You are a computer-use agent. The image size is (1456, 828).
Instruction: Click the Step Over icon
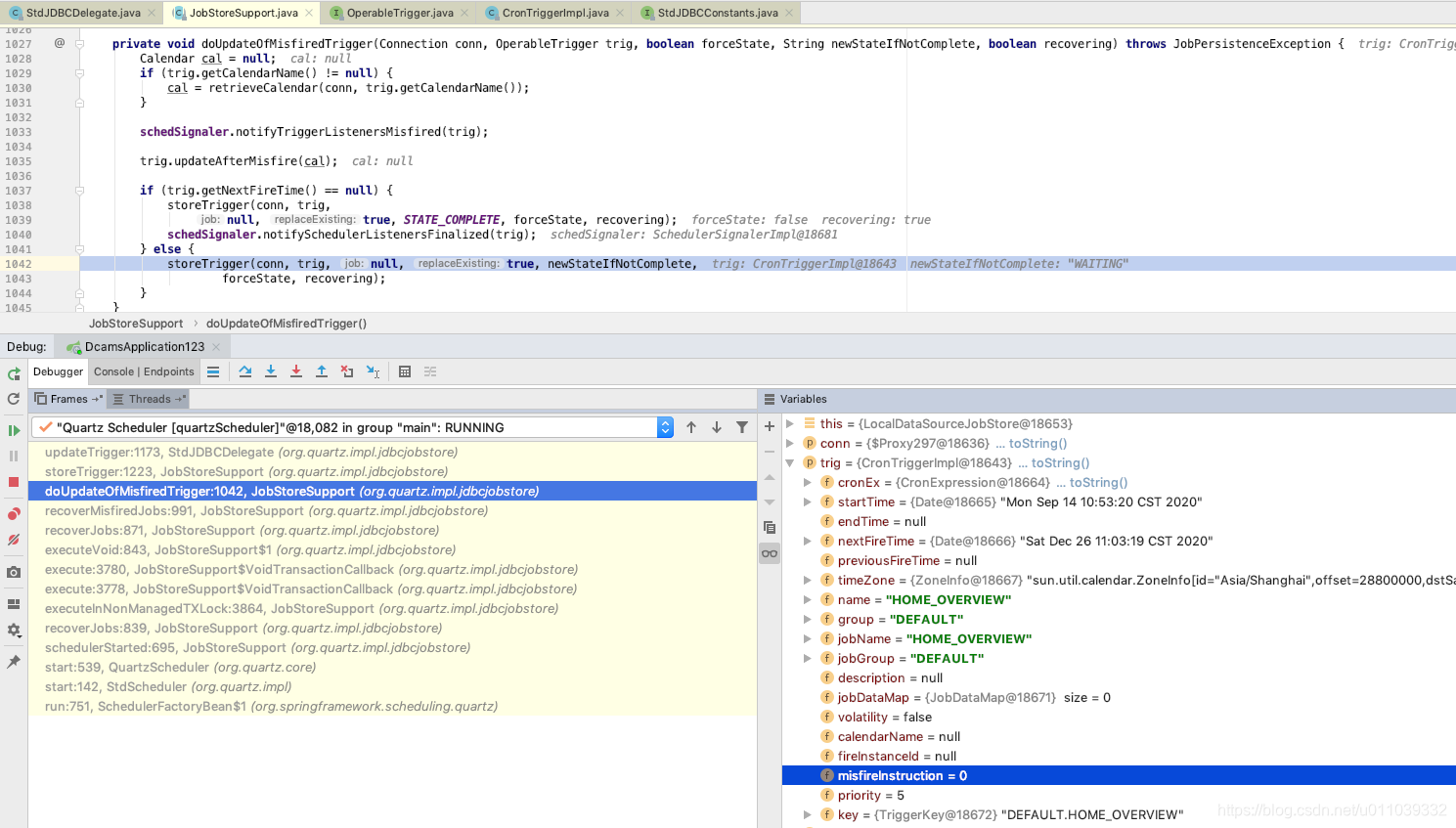pos(245,371)
